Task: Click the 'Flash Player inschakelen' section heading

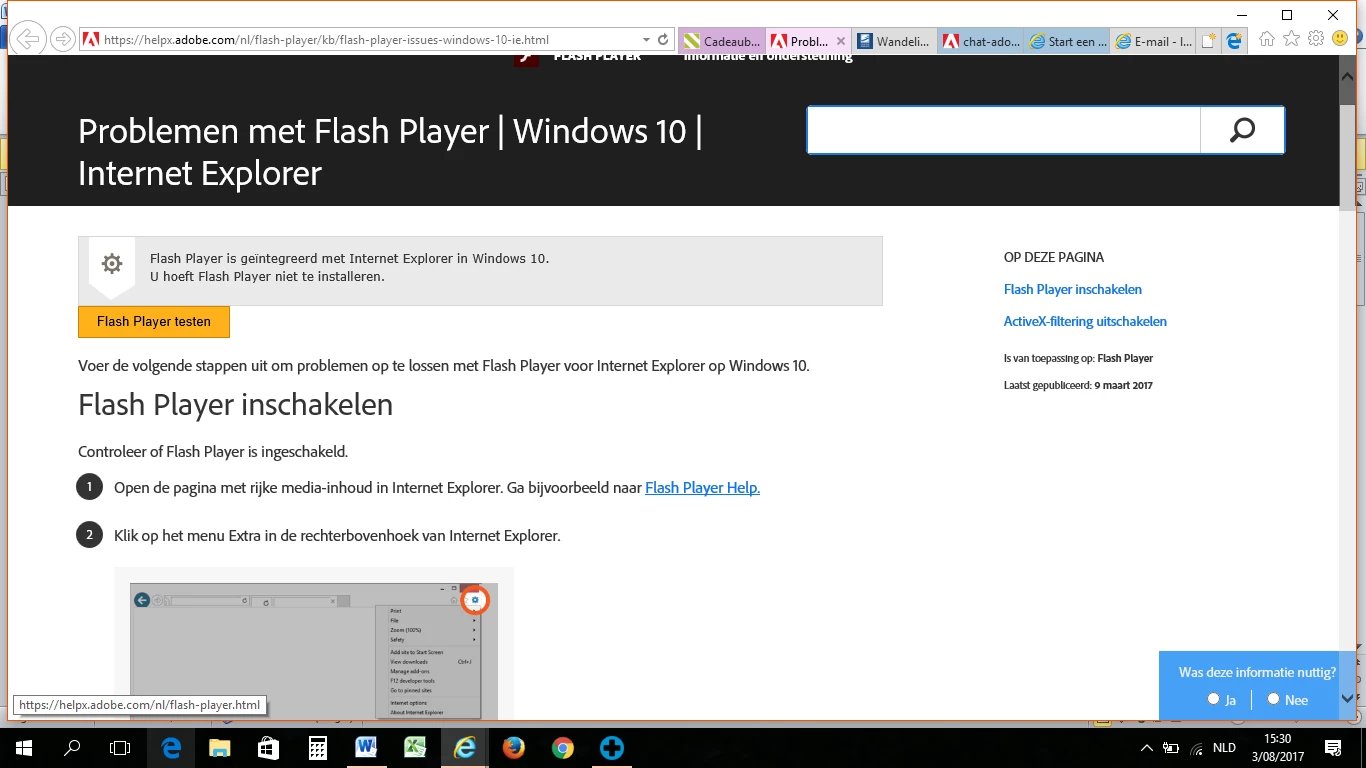Action: 235,405
